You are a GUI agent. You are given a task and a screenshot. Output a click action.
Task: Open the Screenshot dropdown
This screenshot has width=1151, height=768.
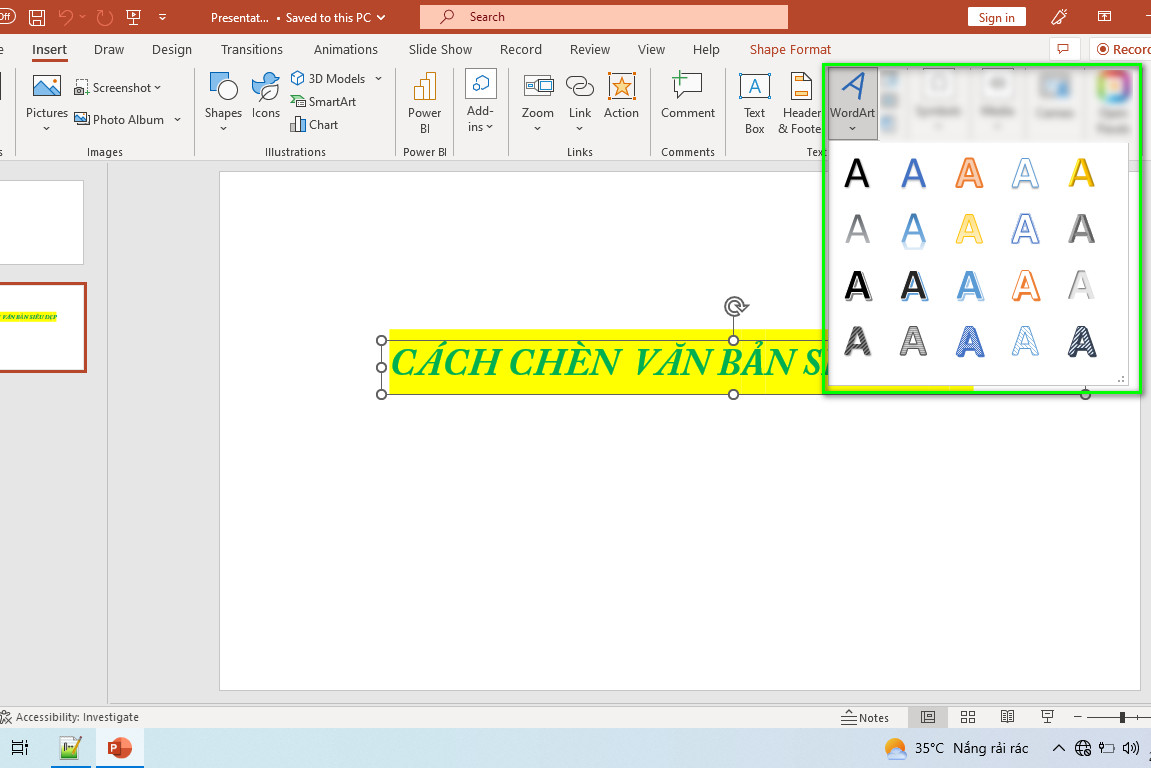[x=117, y=87]
